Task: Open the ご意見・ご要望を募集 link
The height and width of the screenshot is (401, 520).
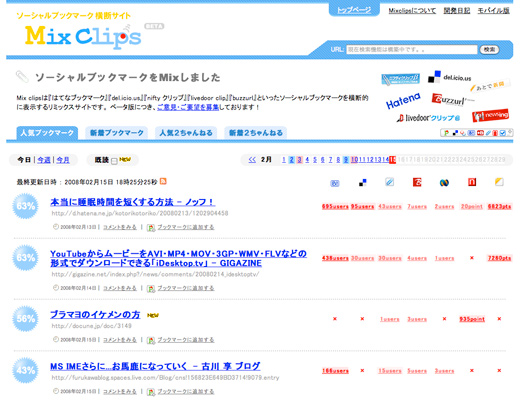Action: [x=188, y=107]
